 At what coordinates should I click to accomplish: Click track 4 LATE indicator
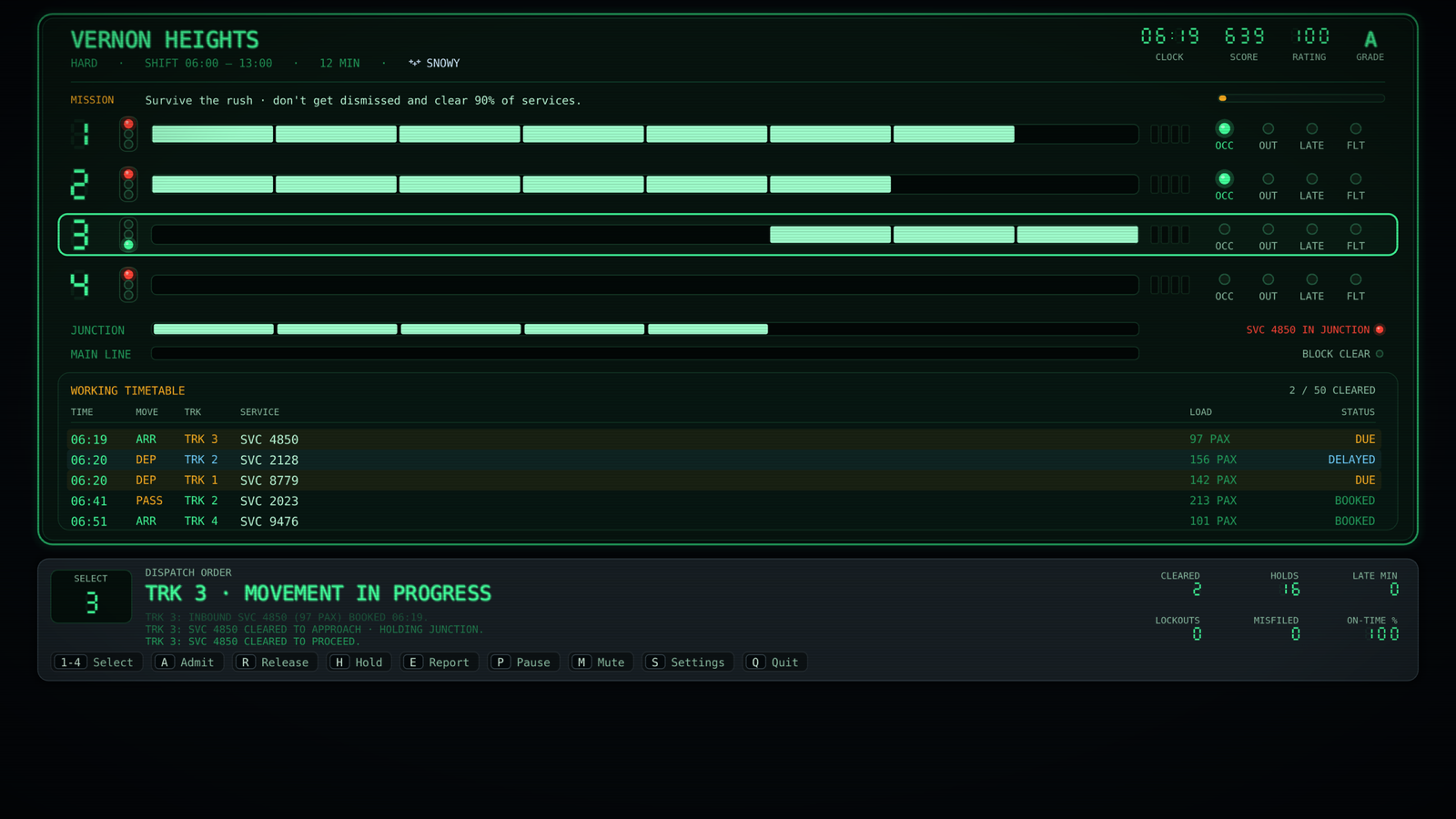tap(1311, 279)
